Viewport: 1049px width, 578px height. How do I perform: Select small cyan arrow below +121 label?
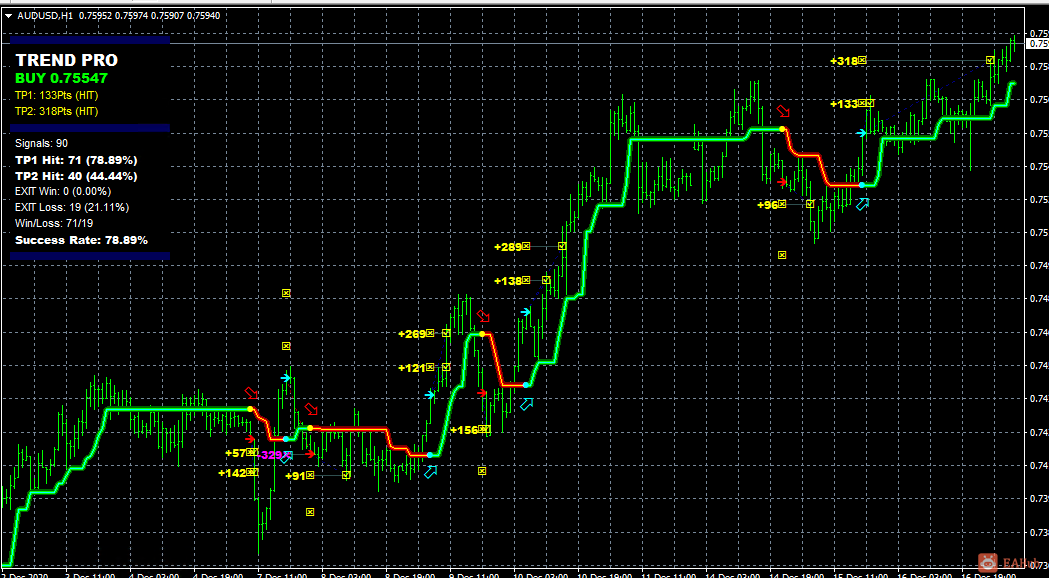click(x=430, y=395)
